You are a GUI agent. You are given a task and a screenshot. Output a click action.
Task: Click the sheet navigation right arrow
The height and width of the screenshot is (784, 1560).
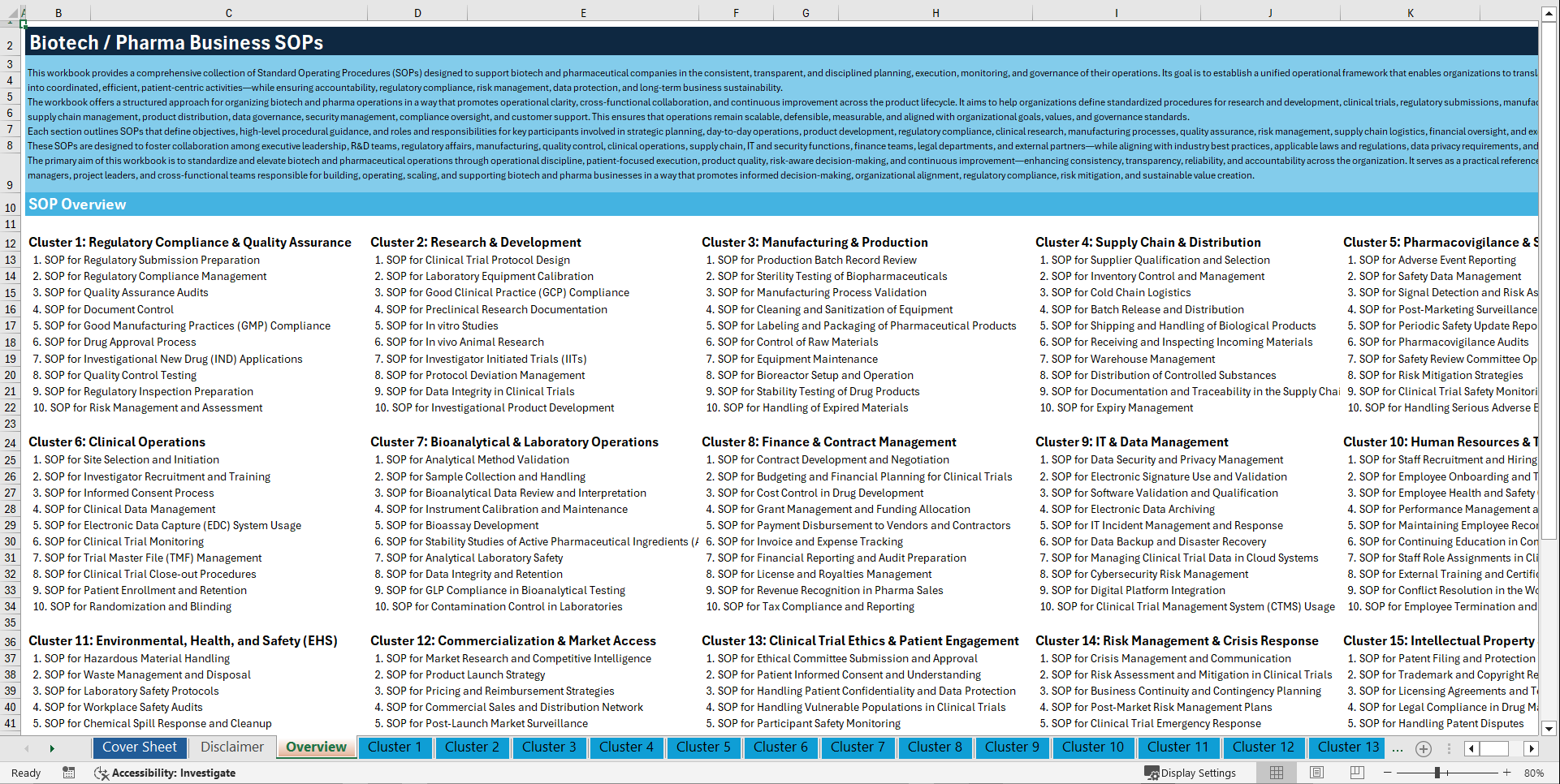click(52, 747)
